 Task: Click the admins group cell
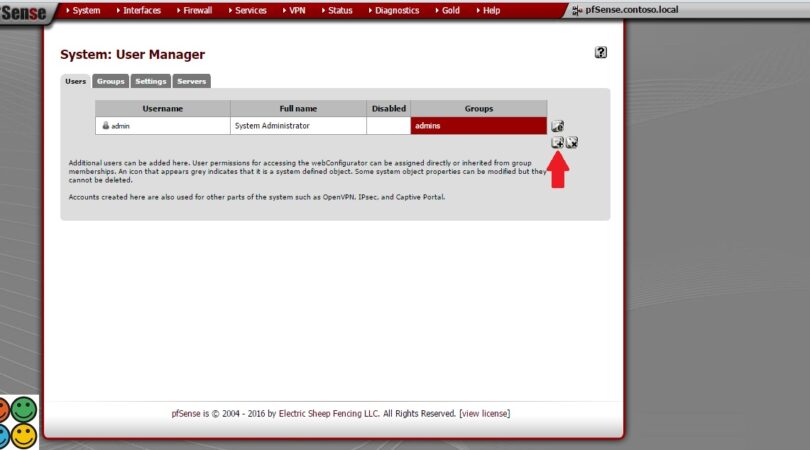[479, 126]
